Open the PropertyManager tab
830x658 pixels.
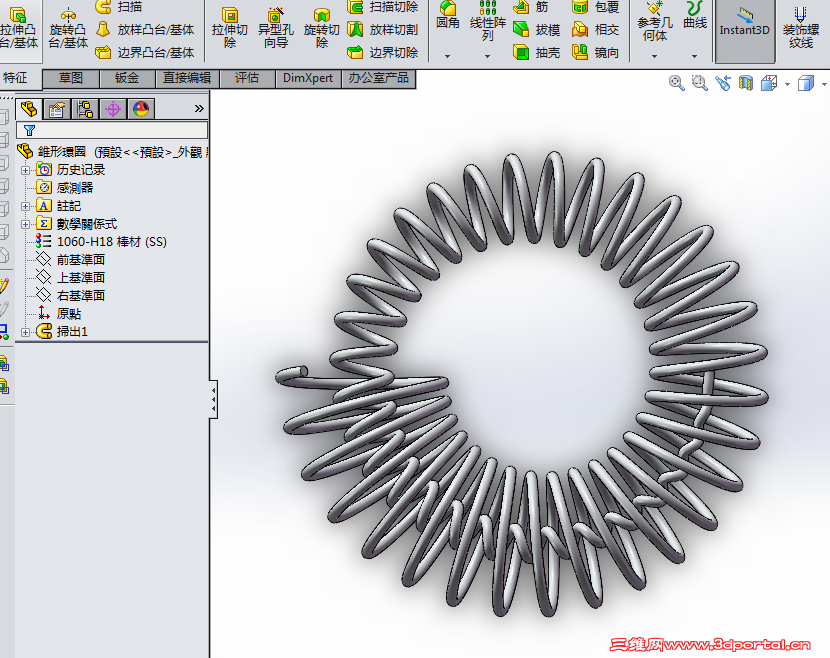57,109
